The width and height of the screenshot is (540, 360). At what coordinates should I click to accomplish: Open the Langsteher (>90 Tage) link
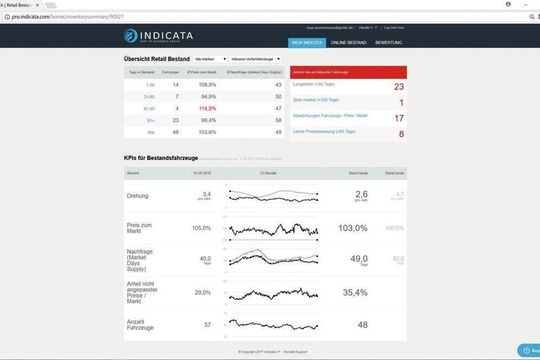coord(314,84)
